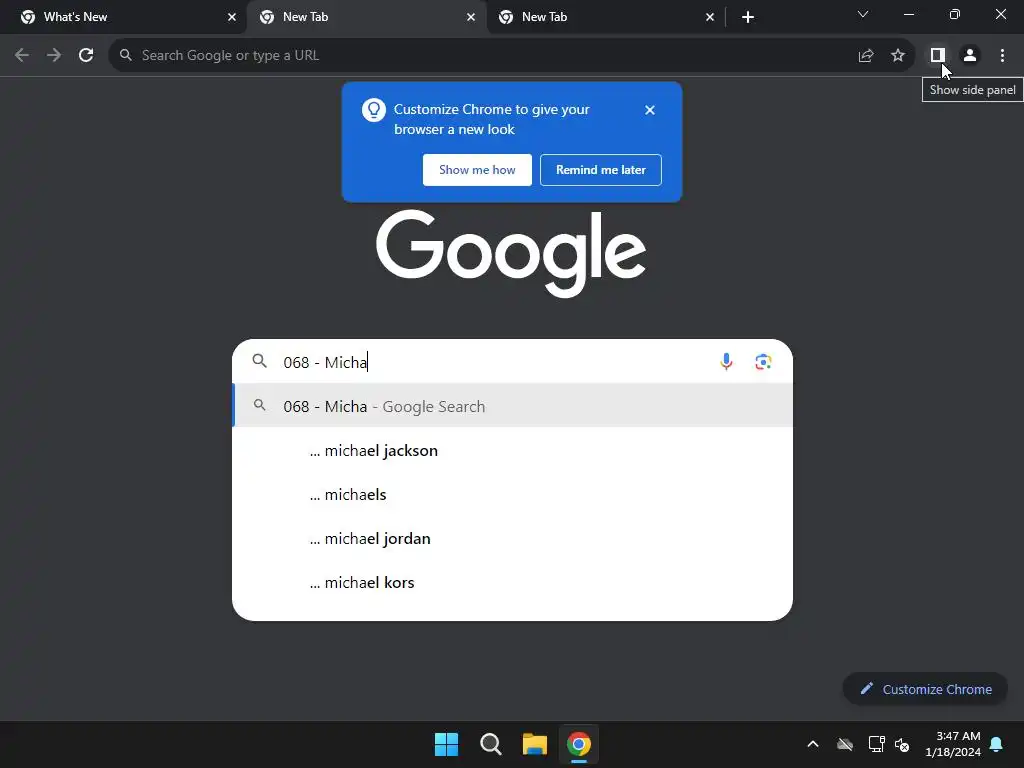Close the active New Tab
Viewport: 1024px width, 768px height.
pyautogui.click(x=471, y=17)
